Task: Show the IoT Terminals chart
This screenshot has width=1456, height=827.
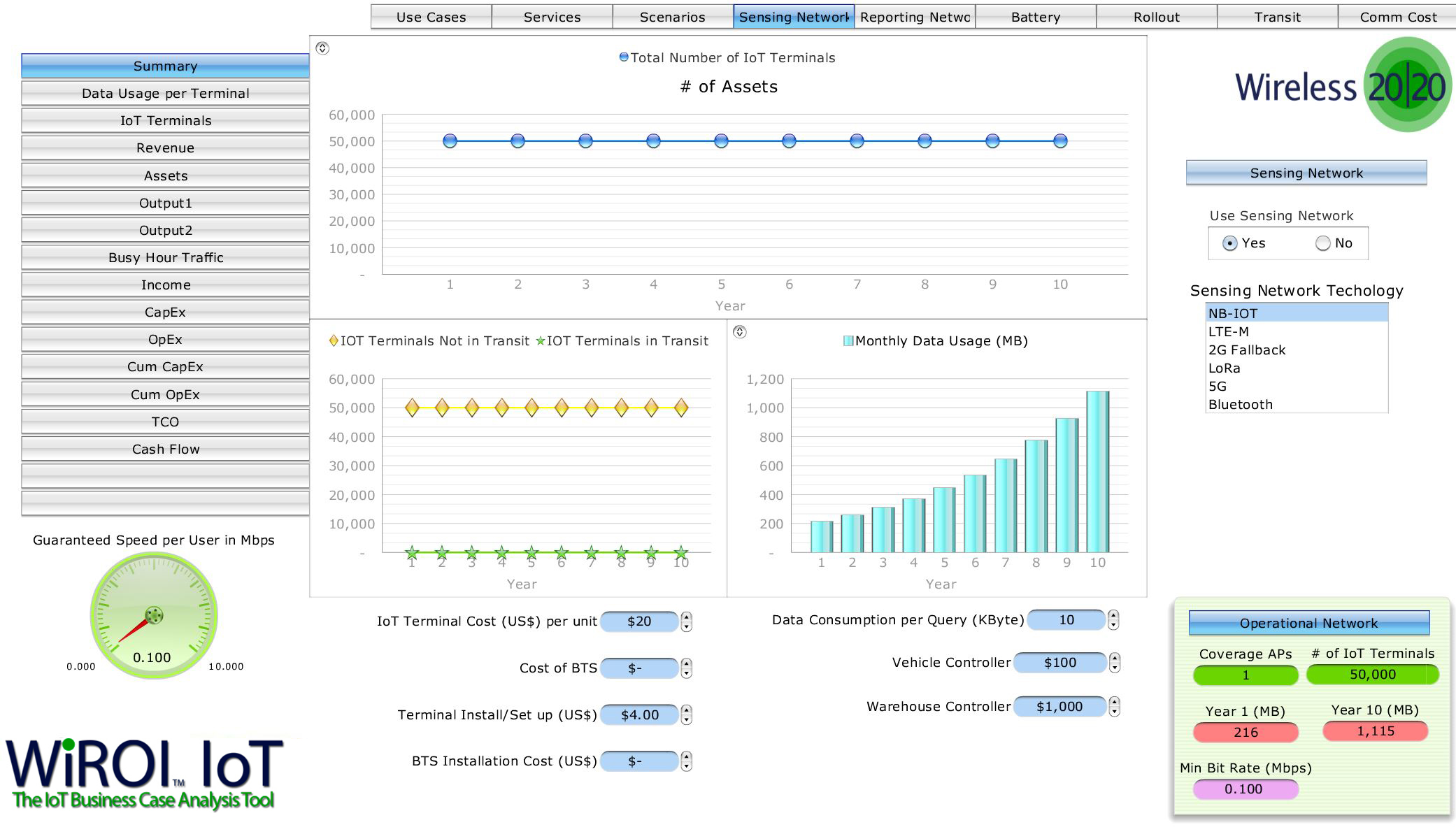Action: tap(165, 120)
